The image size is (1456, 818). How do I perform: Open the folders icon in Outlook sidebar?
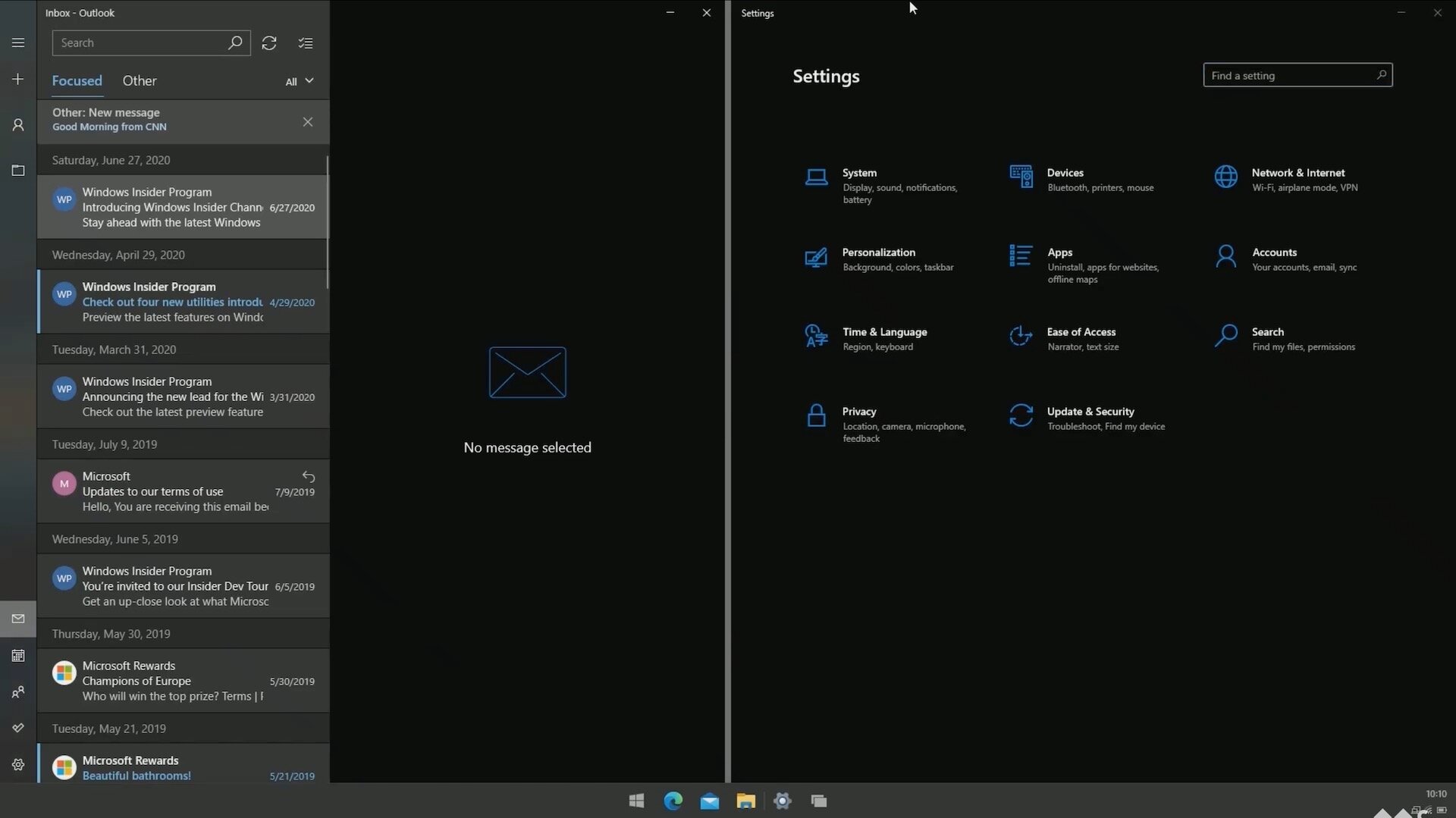pos(18,171)
